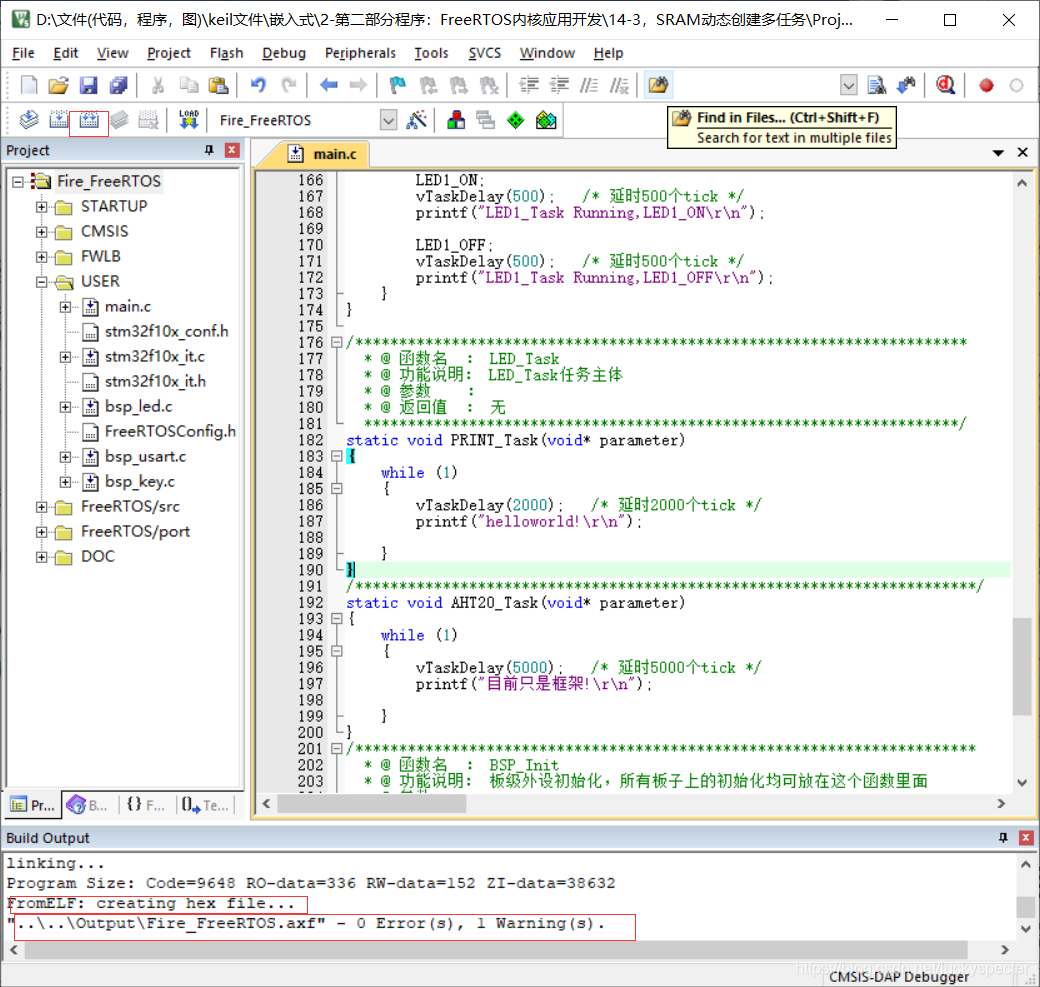Collapse the Fire_FreeRTOS project node
This screenshot has height=987, width=1040.
(x=18, y=181)
